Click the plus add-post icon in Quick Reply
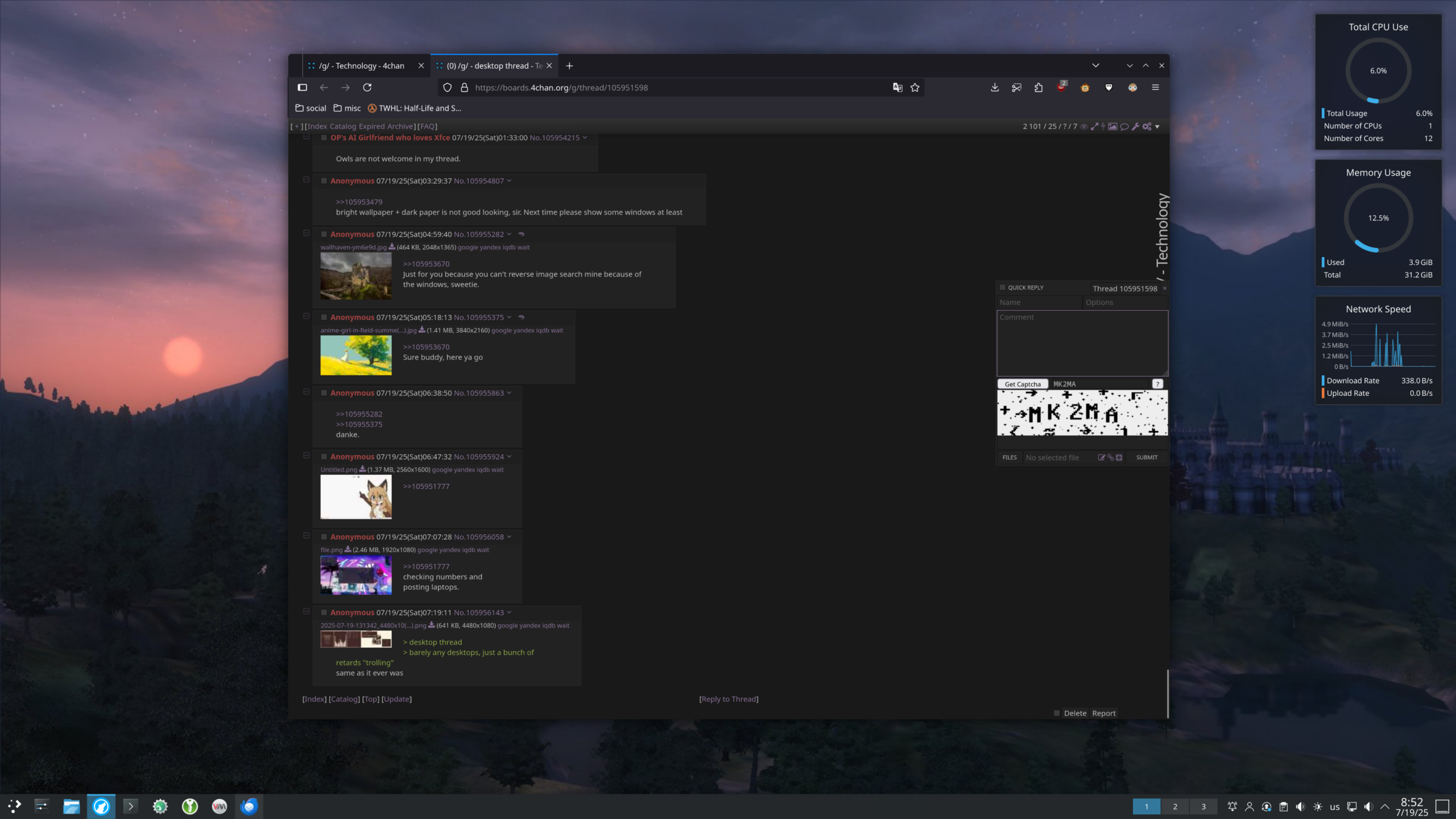This screenshot has height=819, width=1456. (1119, 457)
